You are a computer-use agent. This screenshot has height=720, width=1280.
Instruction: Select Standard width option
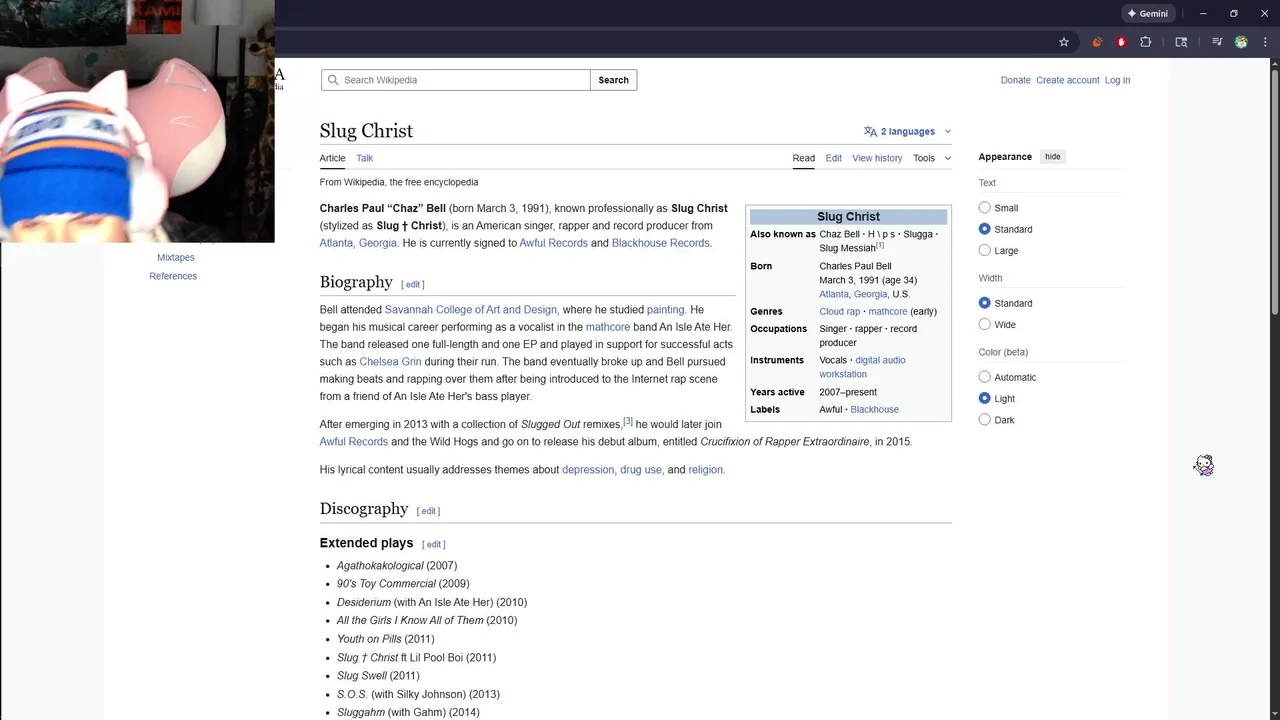pos(984,303)
